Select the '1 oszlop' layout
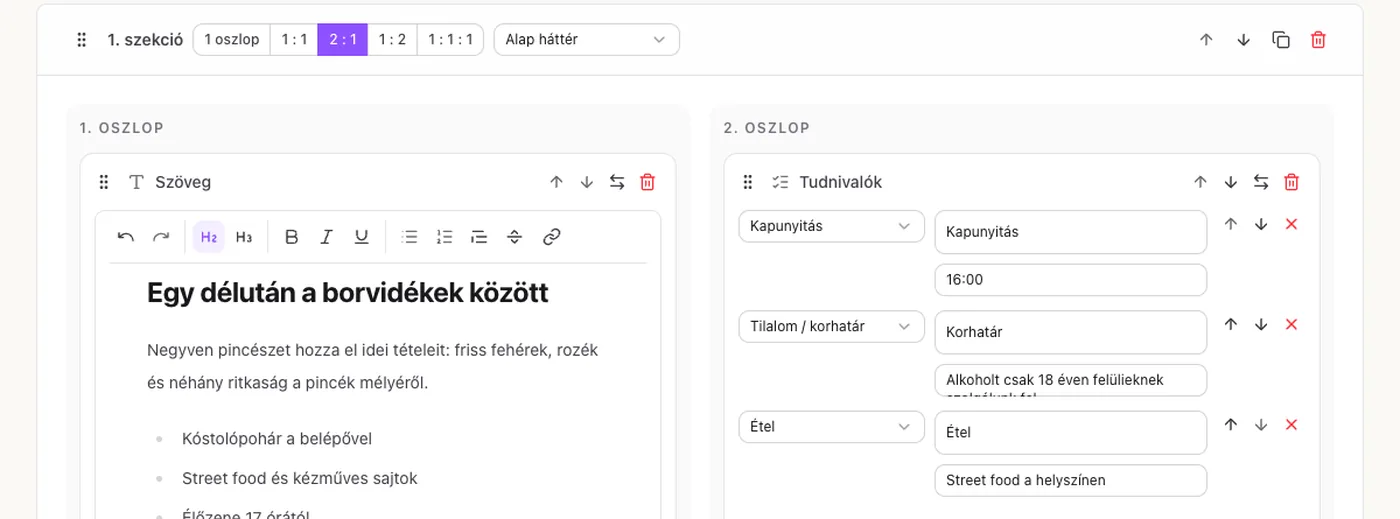 click(232, 40)
